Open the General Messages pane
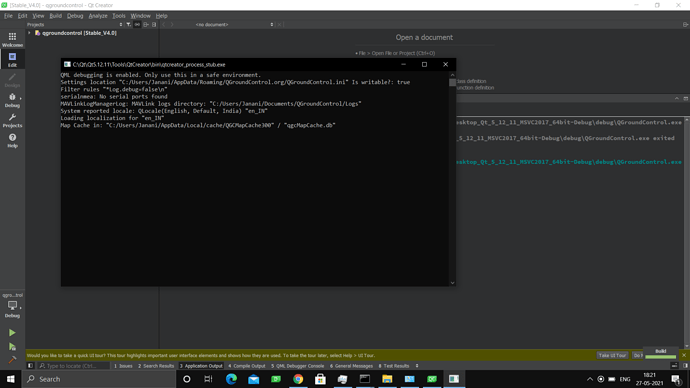 click(351, 366)
